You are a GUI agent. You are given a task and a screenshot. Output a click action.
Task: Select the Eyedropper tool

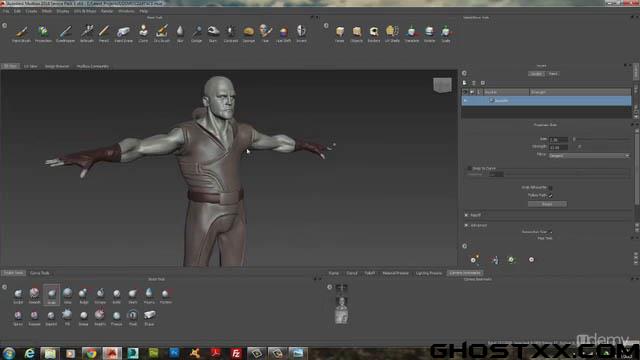65,33
